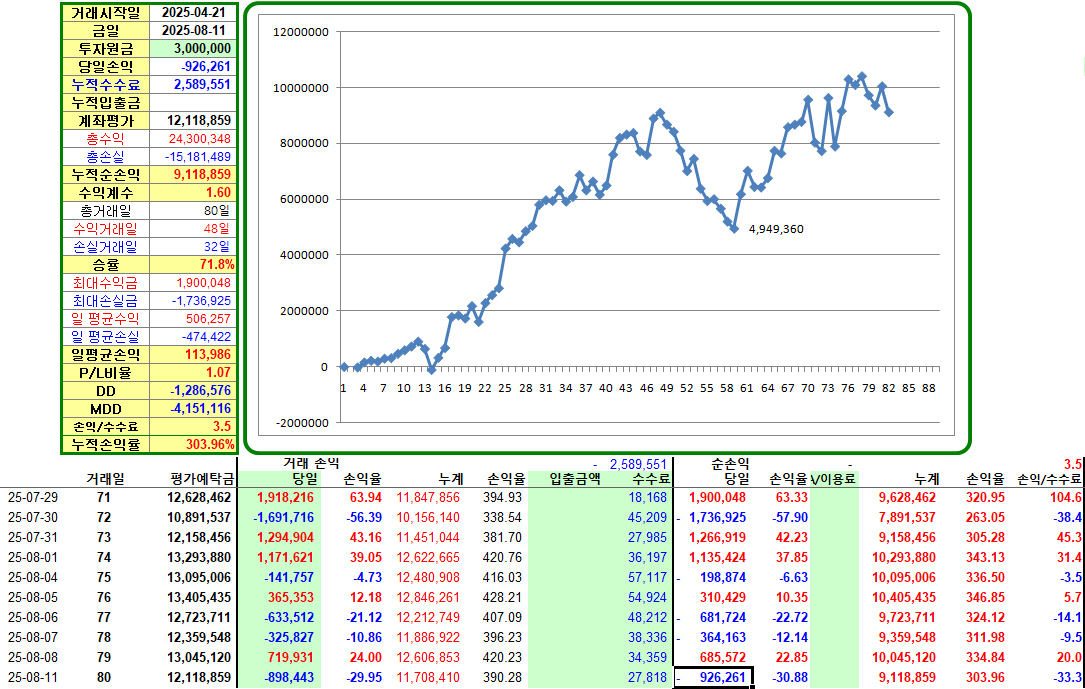Click the 거래시작일 date 2025-04-21

pyautogui.click(x=193, y=12)
